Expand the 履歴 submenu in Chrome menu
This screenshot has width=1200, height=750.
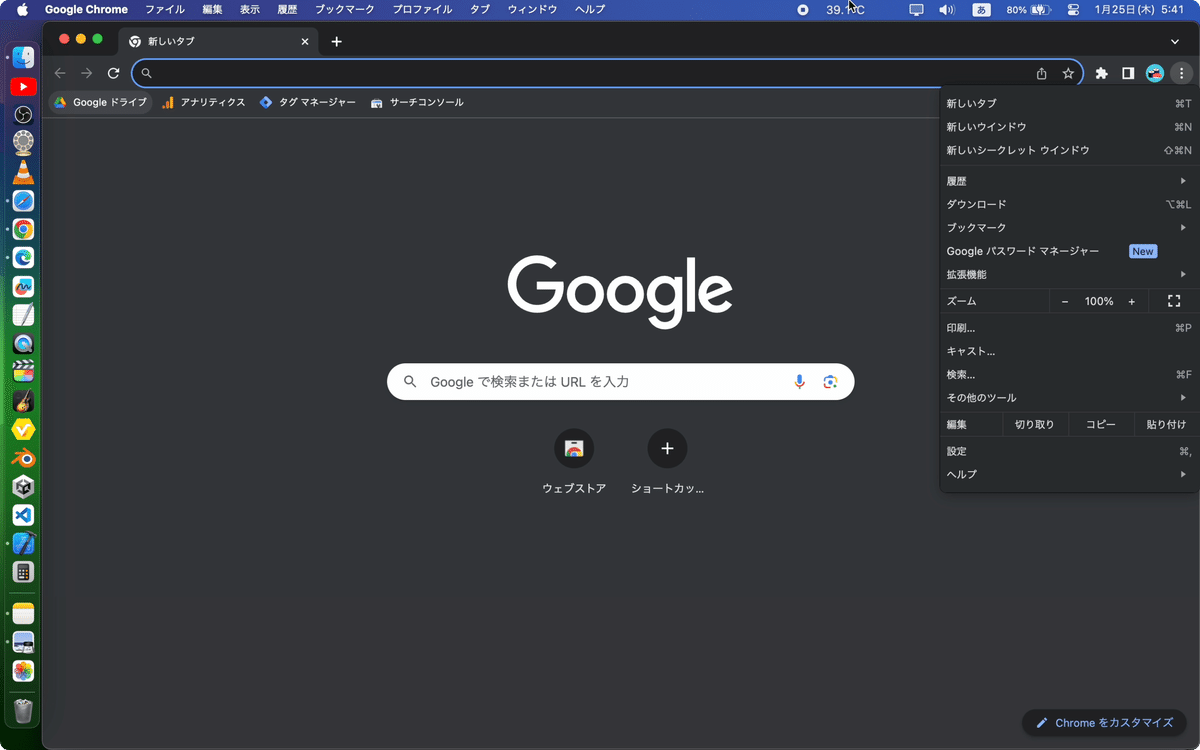[x=1069, y=181]
